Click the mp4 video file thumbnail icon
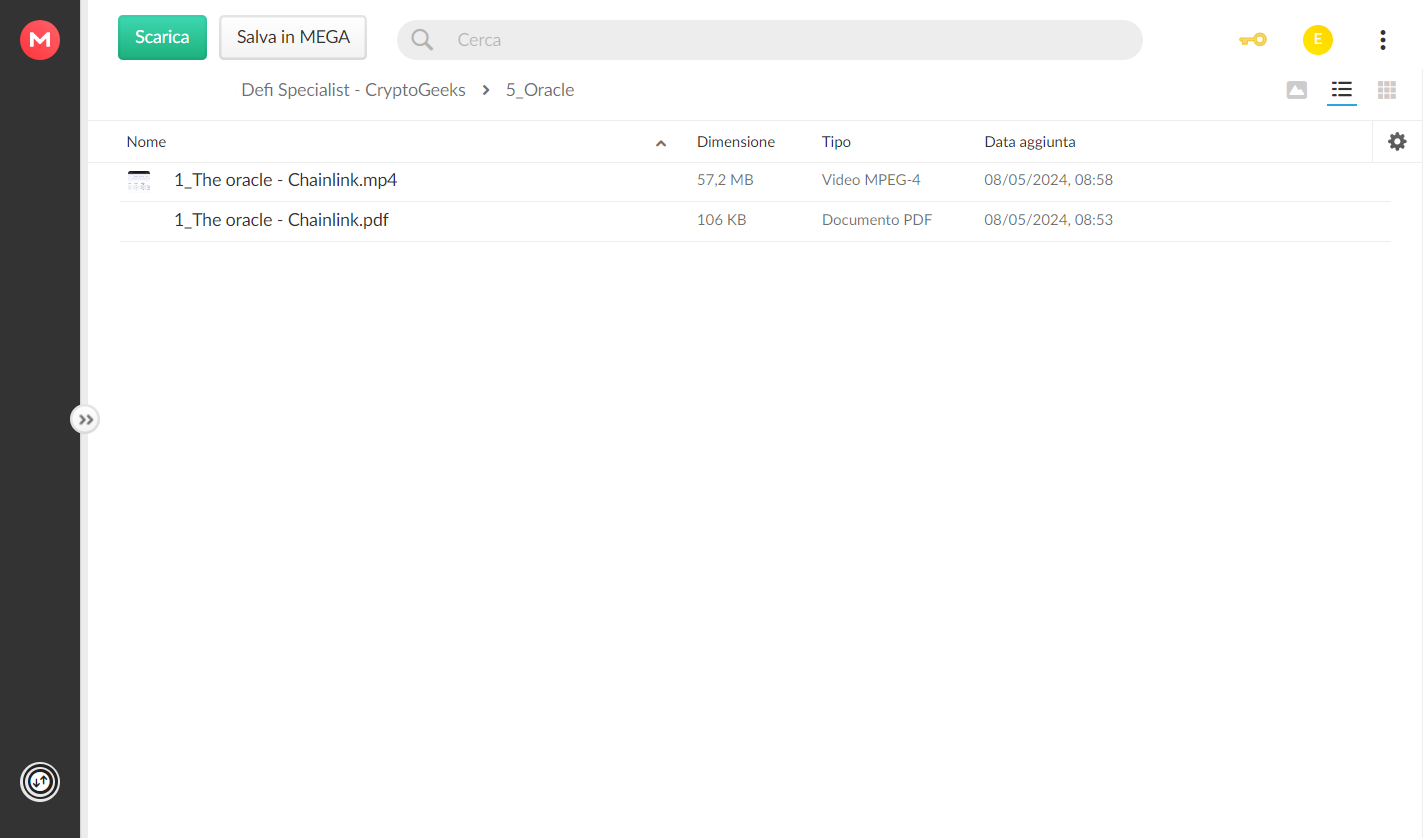The width and height of the screenshot is (1423, 838). click(139, 181)
